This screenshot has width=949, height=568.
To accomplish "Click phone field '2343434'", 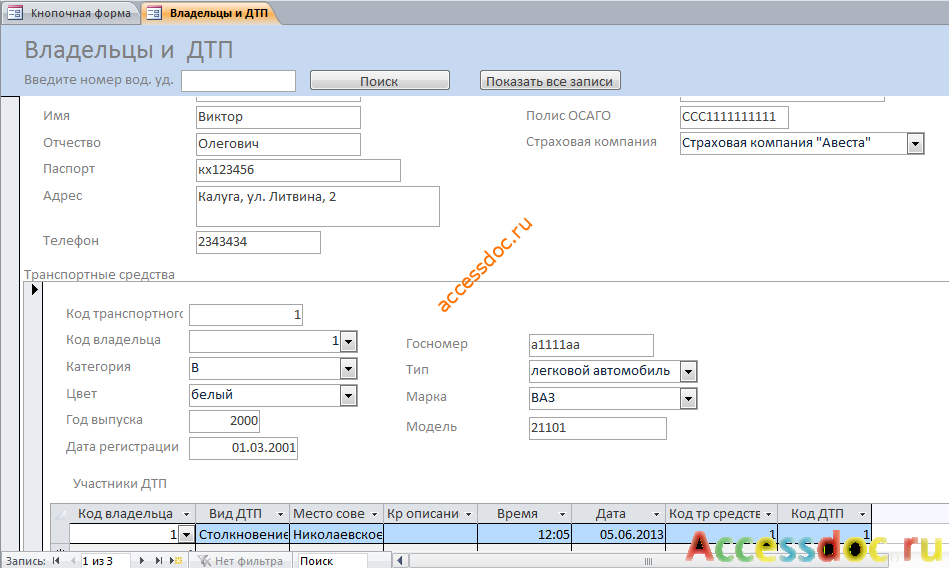I will point(258,242).
